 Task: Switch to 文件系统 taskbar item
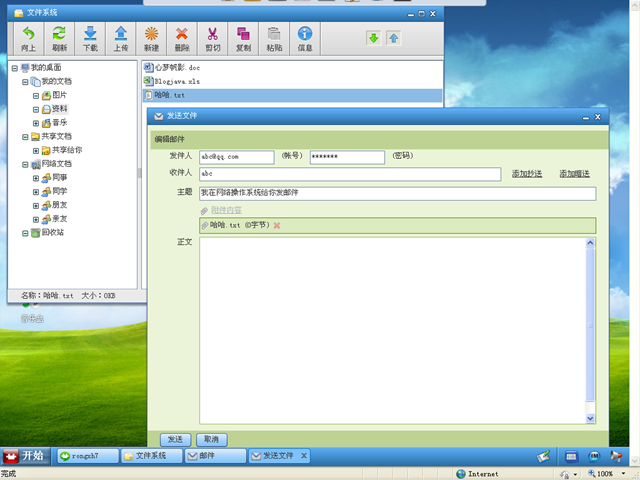(x=151, y=456)
